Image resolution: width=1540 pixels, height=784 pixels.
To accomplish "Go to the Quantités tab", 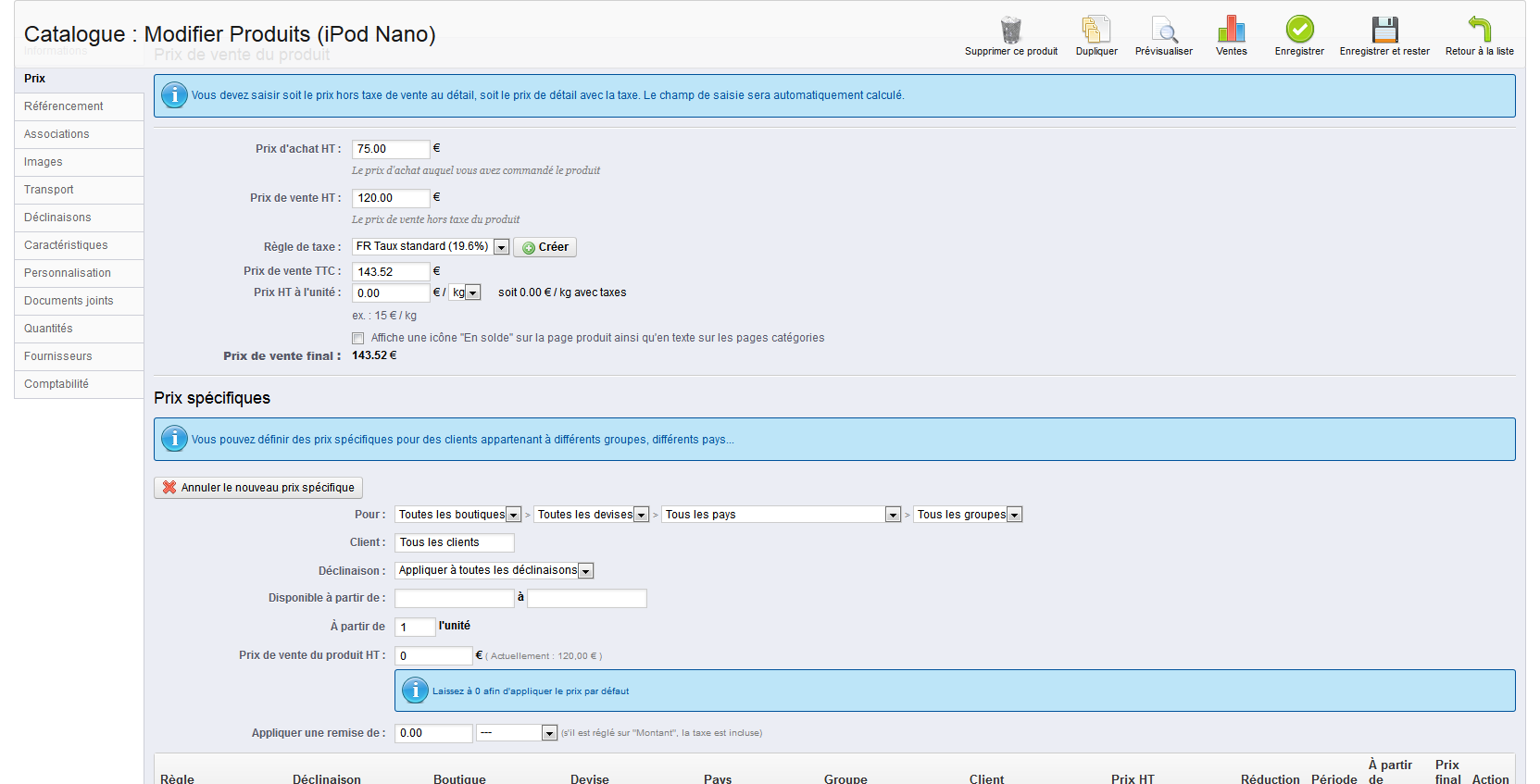I will pos(79,329).
